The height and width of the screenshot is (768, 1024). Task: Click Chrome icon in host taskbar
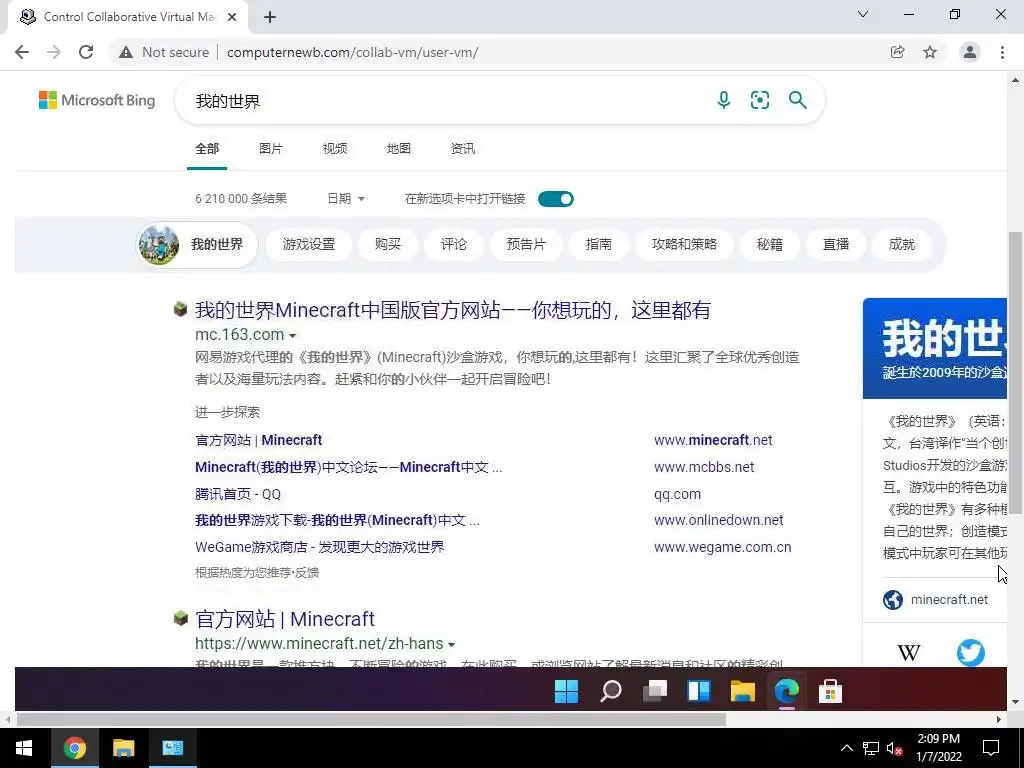click(x=74, y=748)
